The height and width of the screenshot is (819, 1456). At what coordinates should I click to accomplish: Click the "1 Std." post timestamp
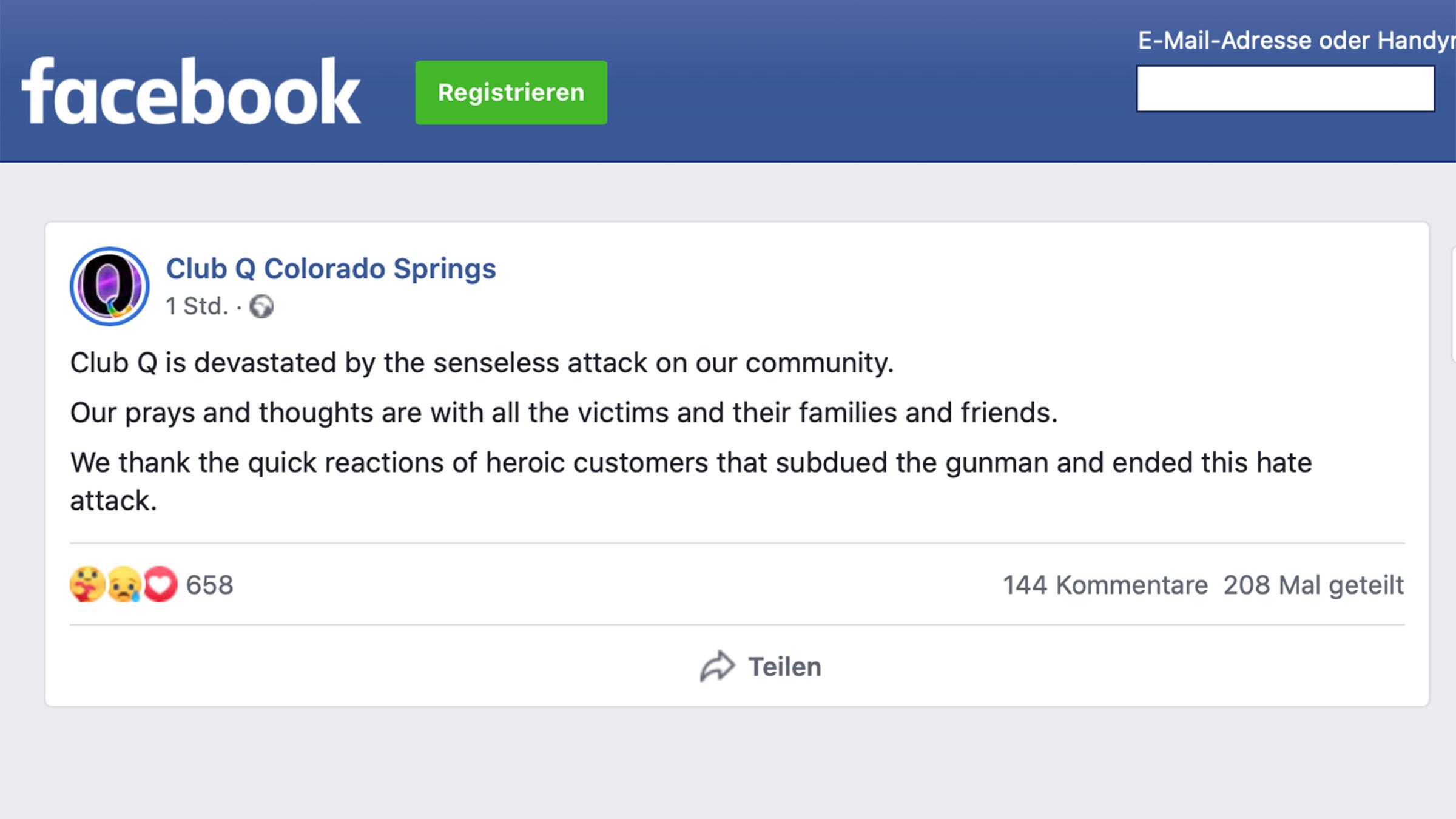[x=197, y=306]
